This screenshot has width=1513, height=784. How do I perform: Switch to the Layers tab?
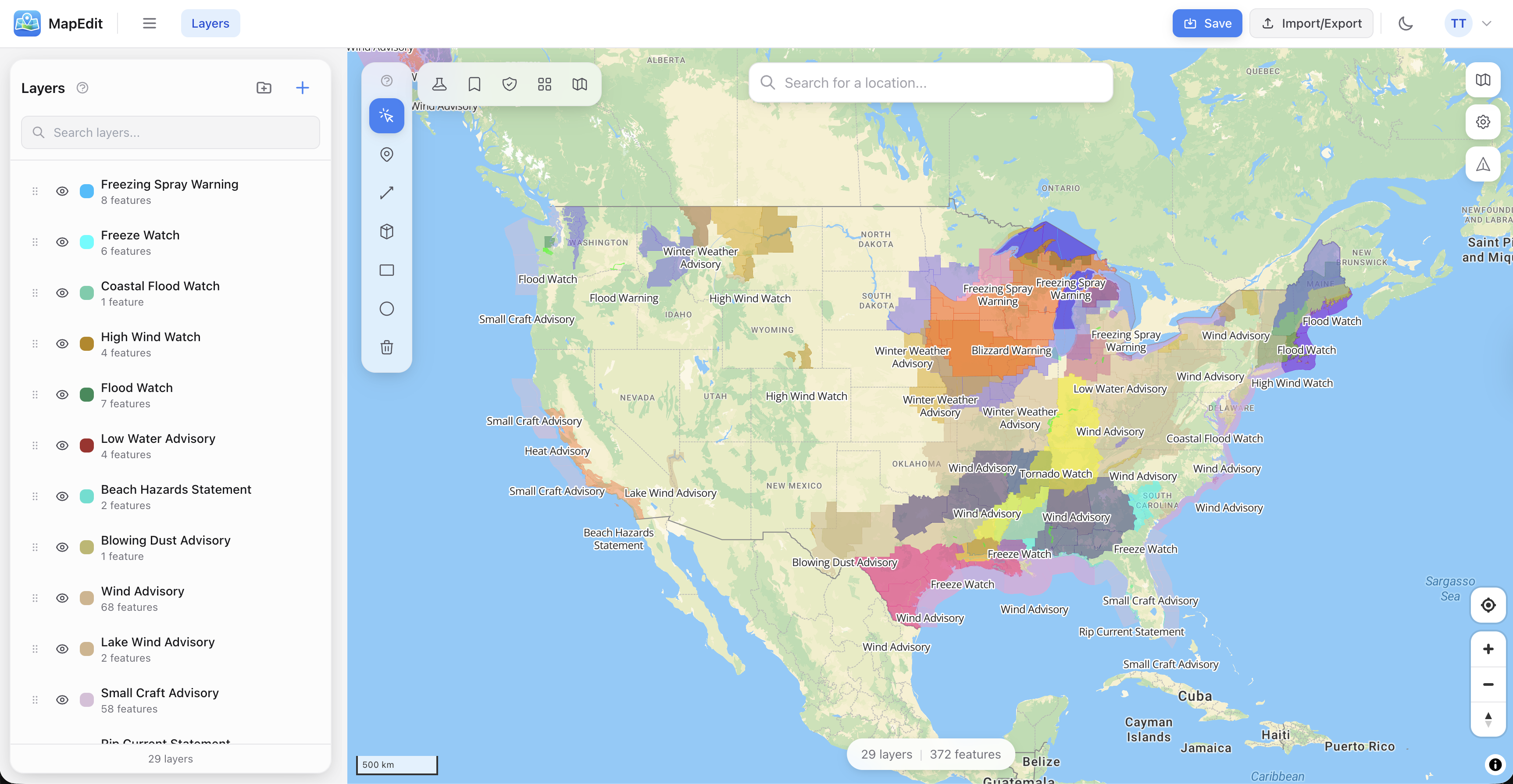coord(210,24)
